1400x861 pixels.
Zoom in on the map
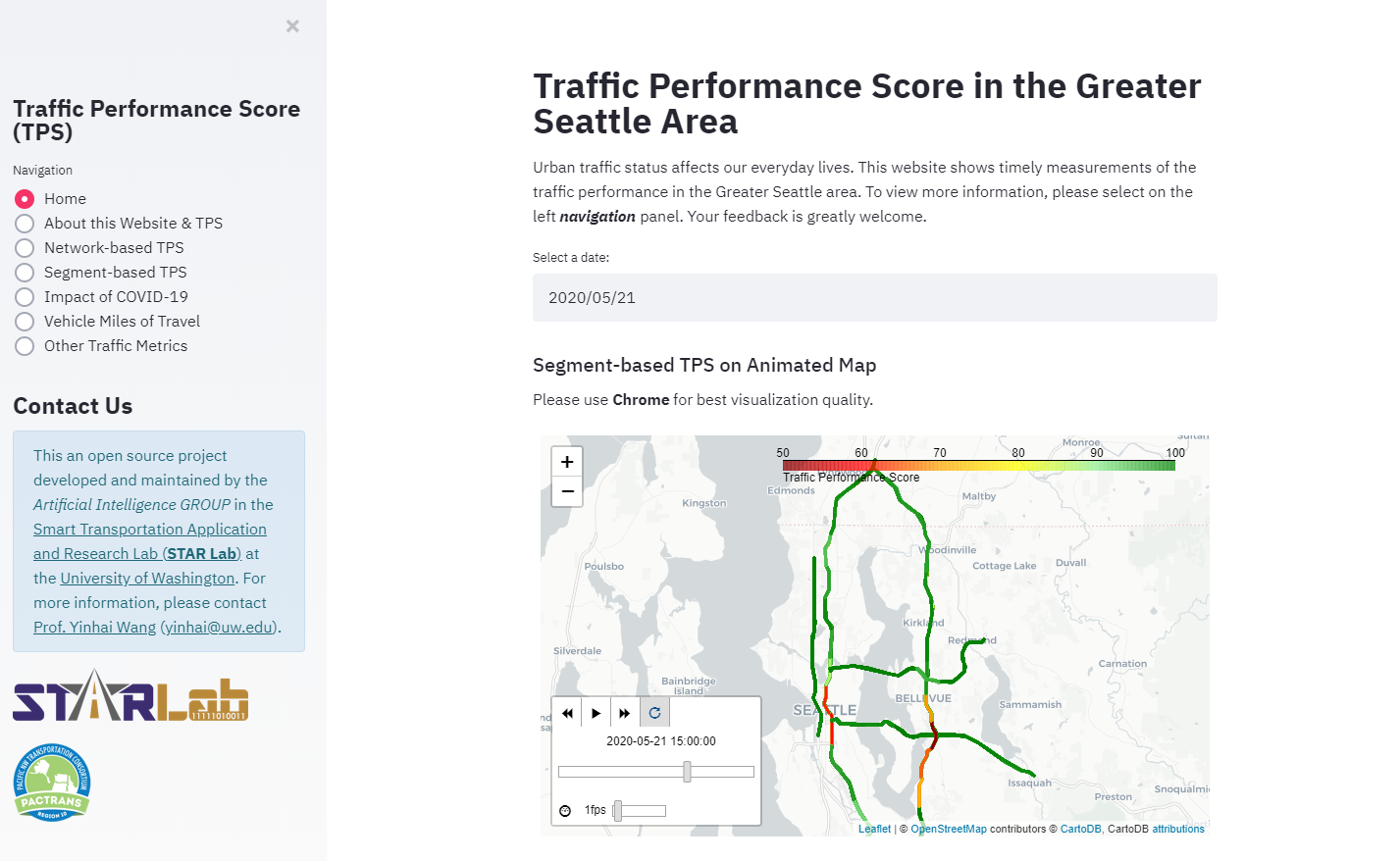pyautogui.click(x=567, y=462)
